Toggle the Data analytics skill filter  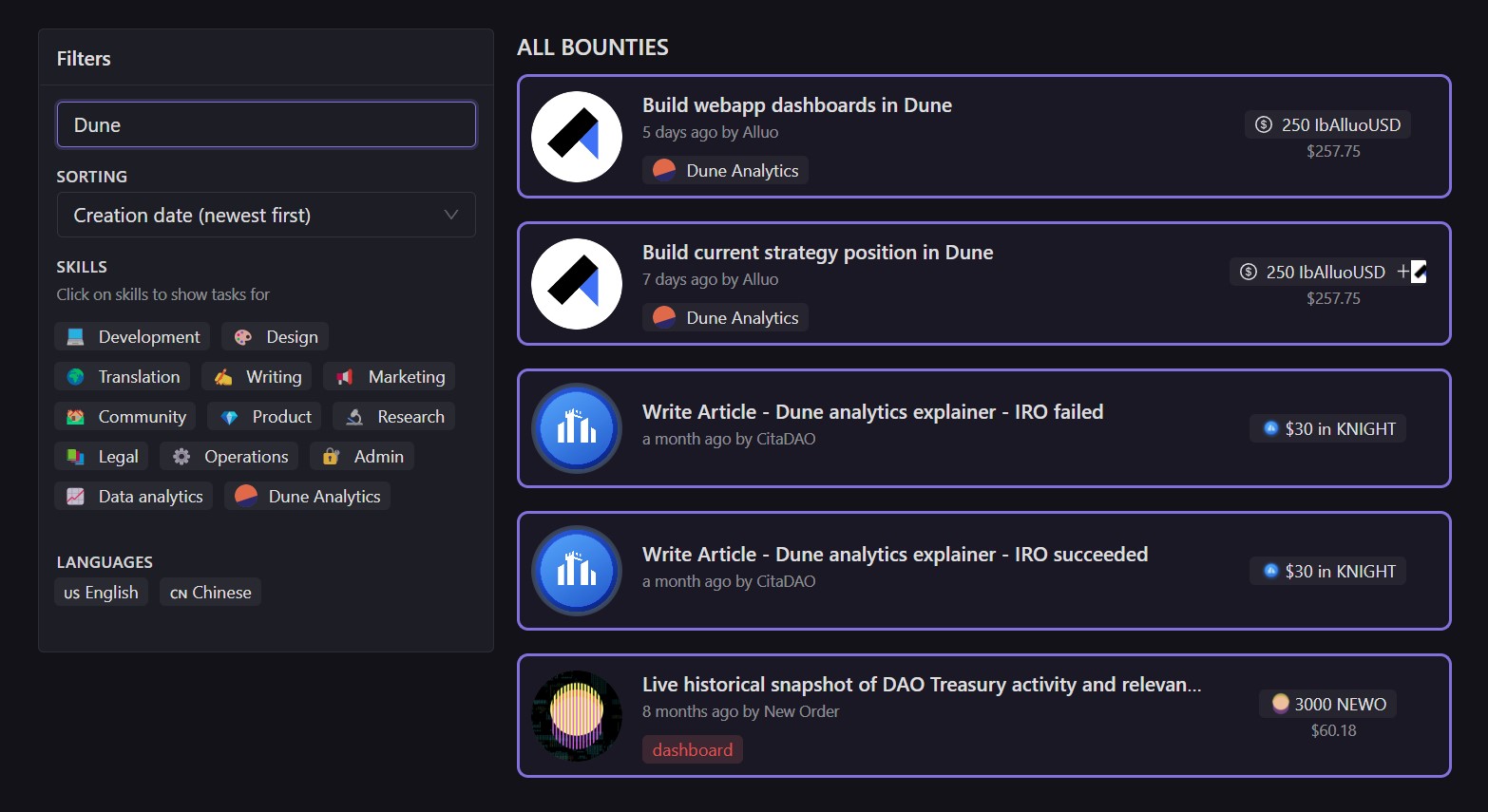pyautogui.click(x=134, y=497)
